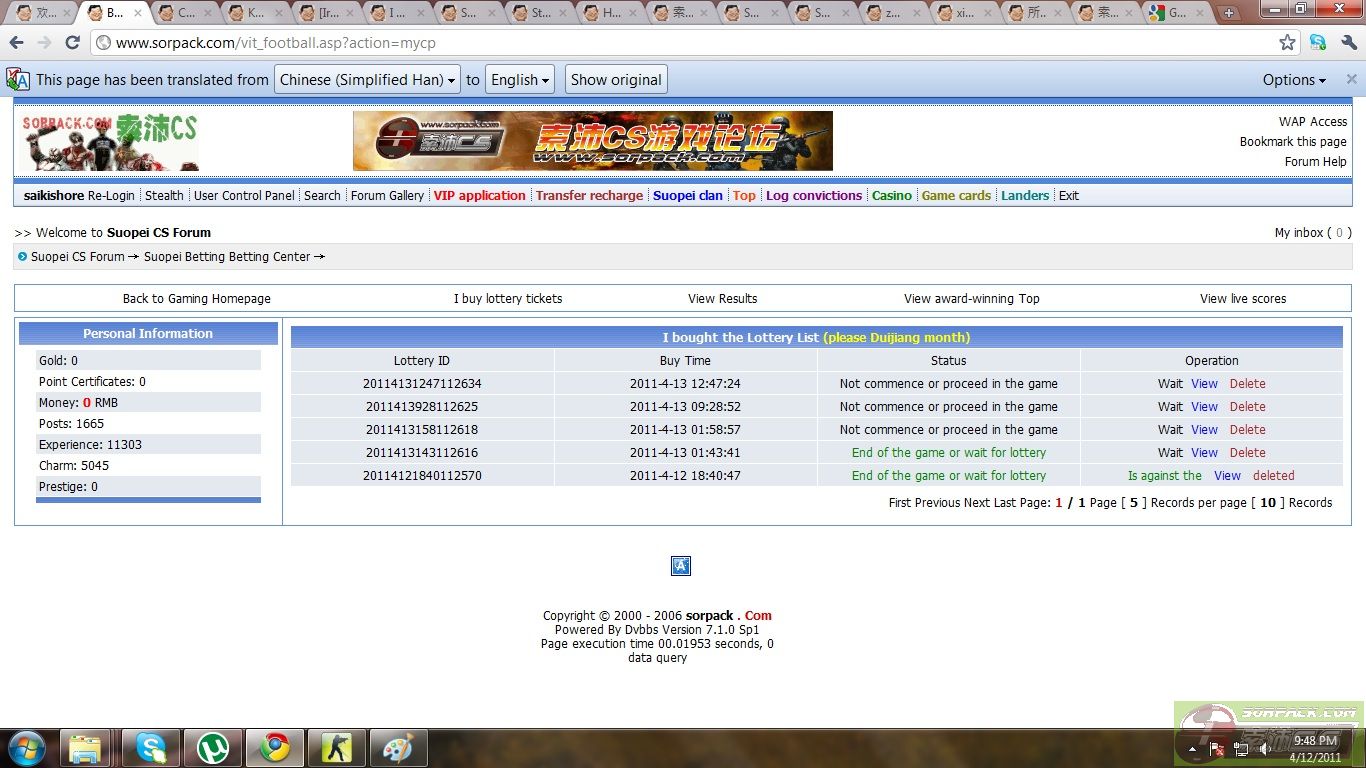Screen dimensions: 1366x768
Task: Click the translate icon below copyright banner
Action: tap(681, 566)
